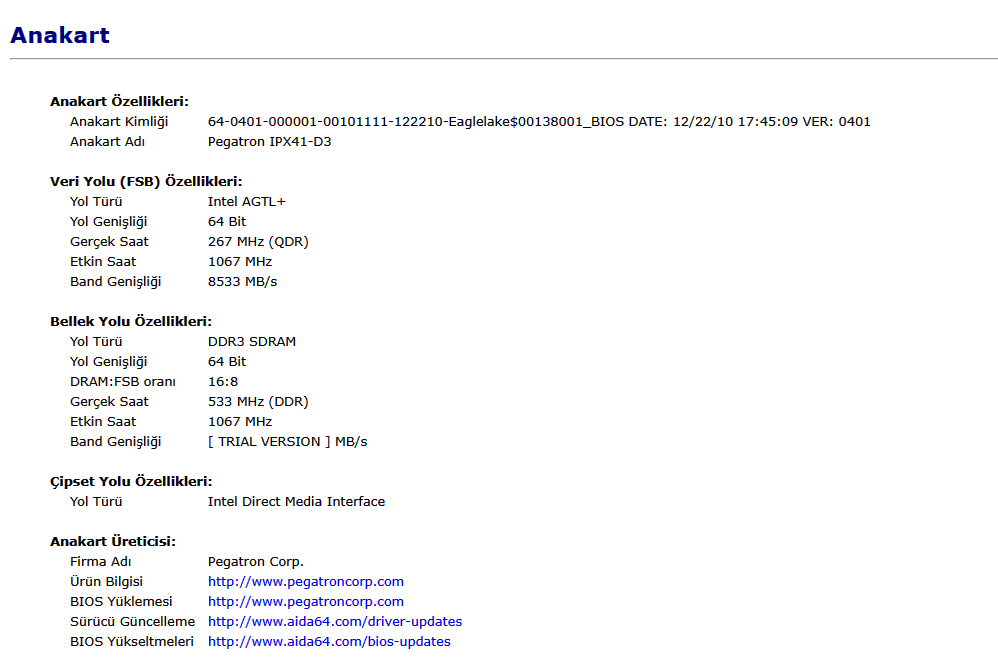Open the aida64.com driver-updates link

[335, 622]
